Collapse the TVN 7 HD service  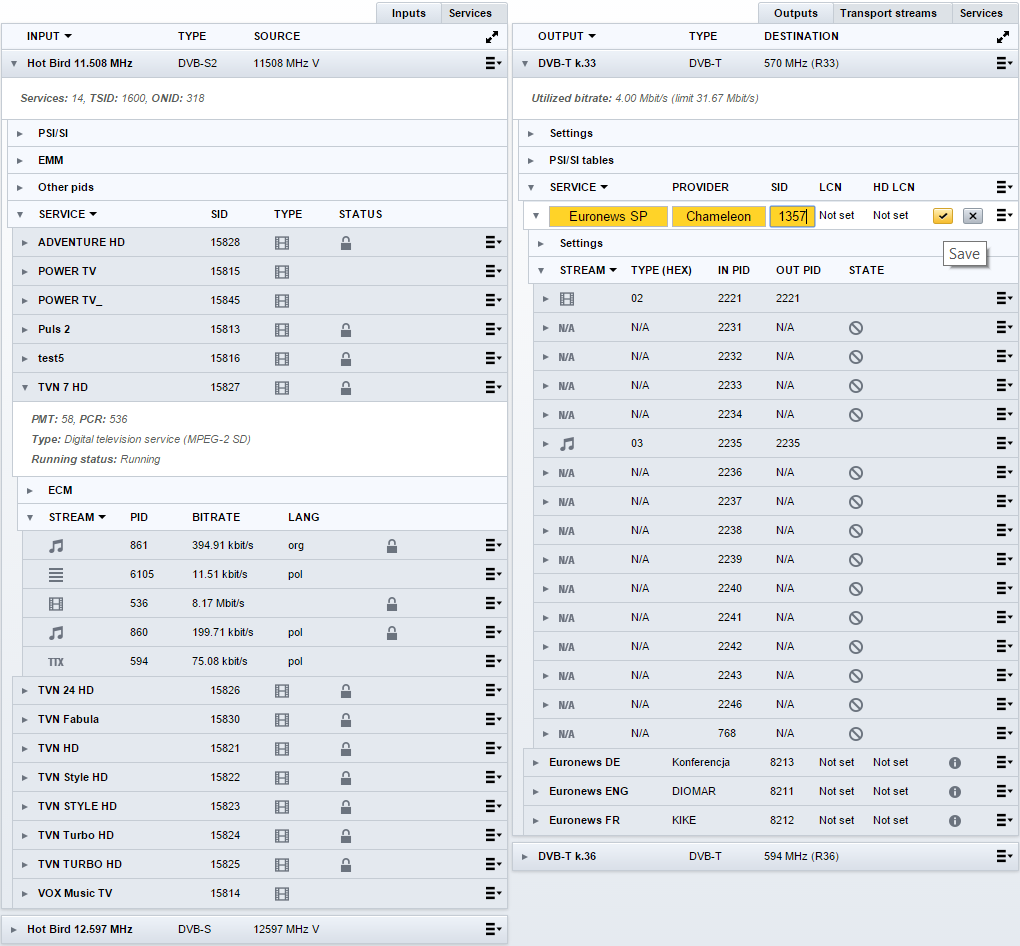point(25,388)
